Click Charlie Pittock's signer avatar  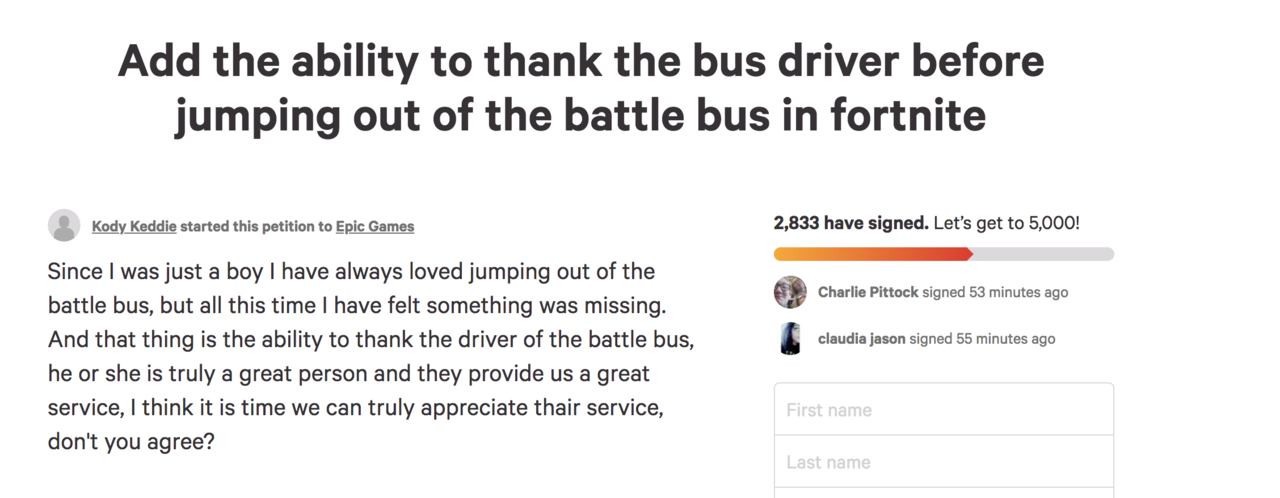(x=790, y=292)
